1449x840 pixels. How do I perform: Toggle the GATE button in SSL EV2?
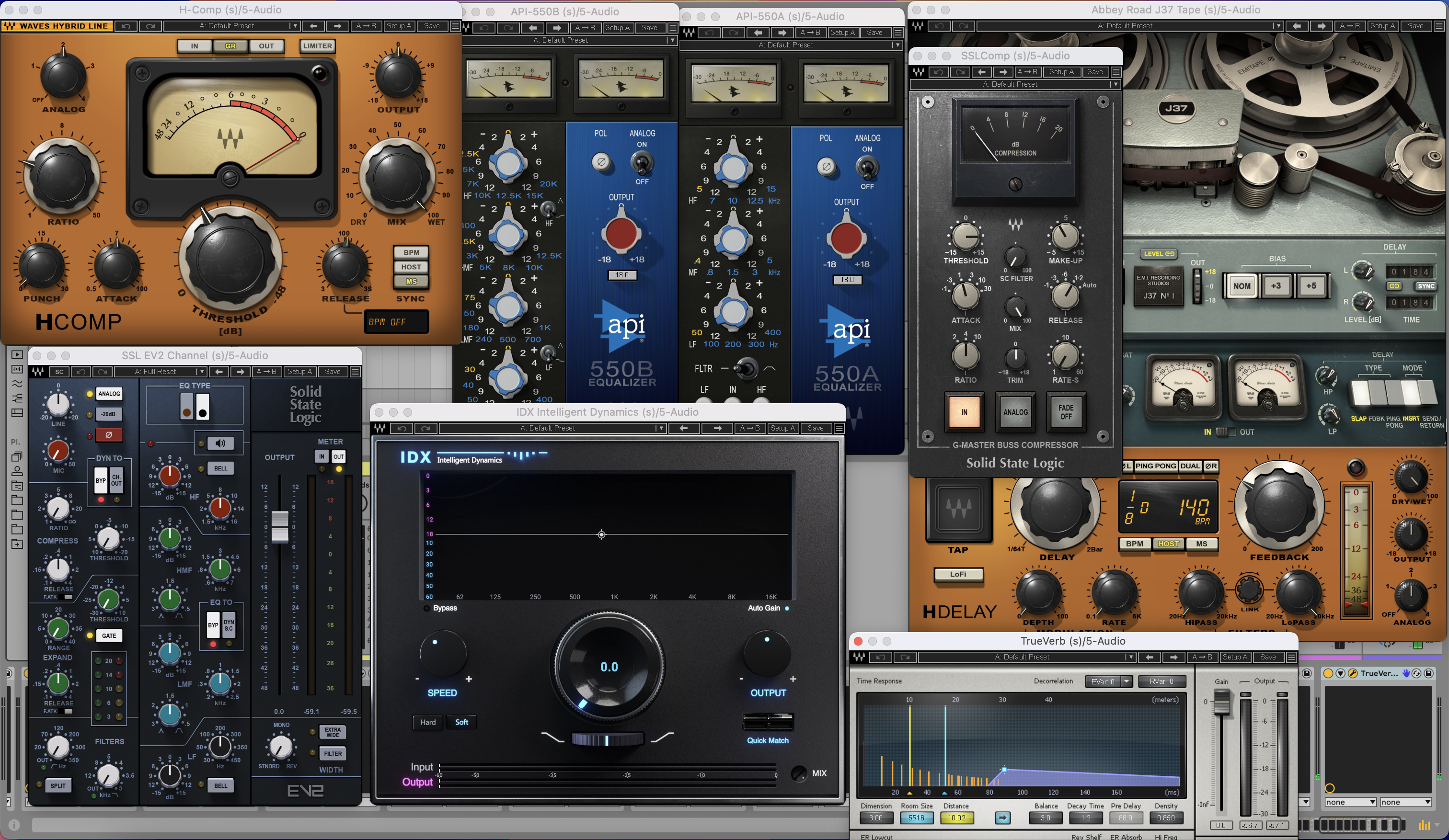(109, 636)
